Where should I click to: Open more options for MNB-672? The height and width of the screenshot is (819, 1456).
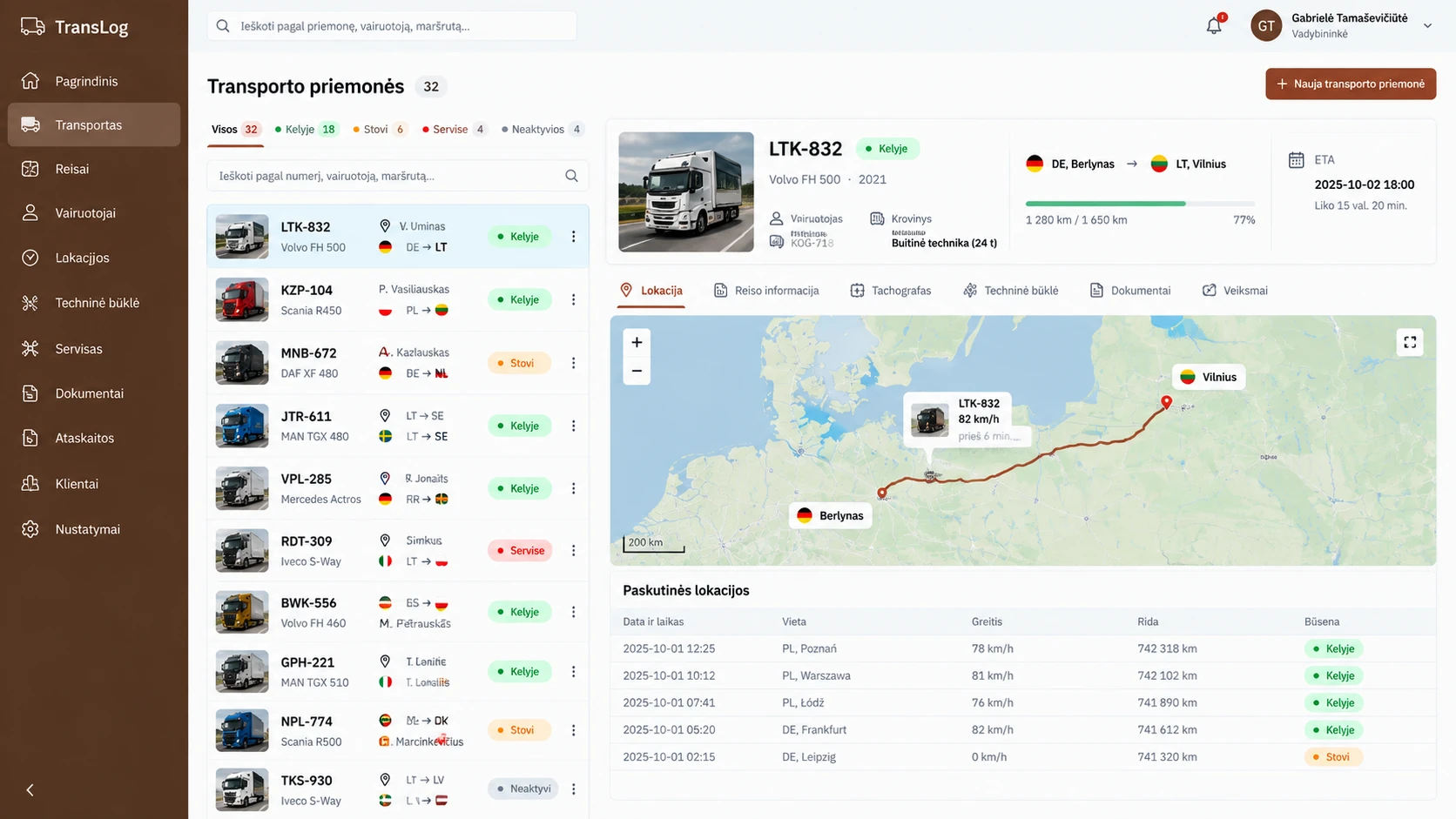(573, 363)
